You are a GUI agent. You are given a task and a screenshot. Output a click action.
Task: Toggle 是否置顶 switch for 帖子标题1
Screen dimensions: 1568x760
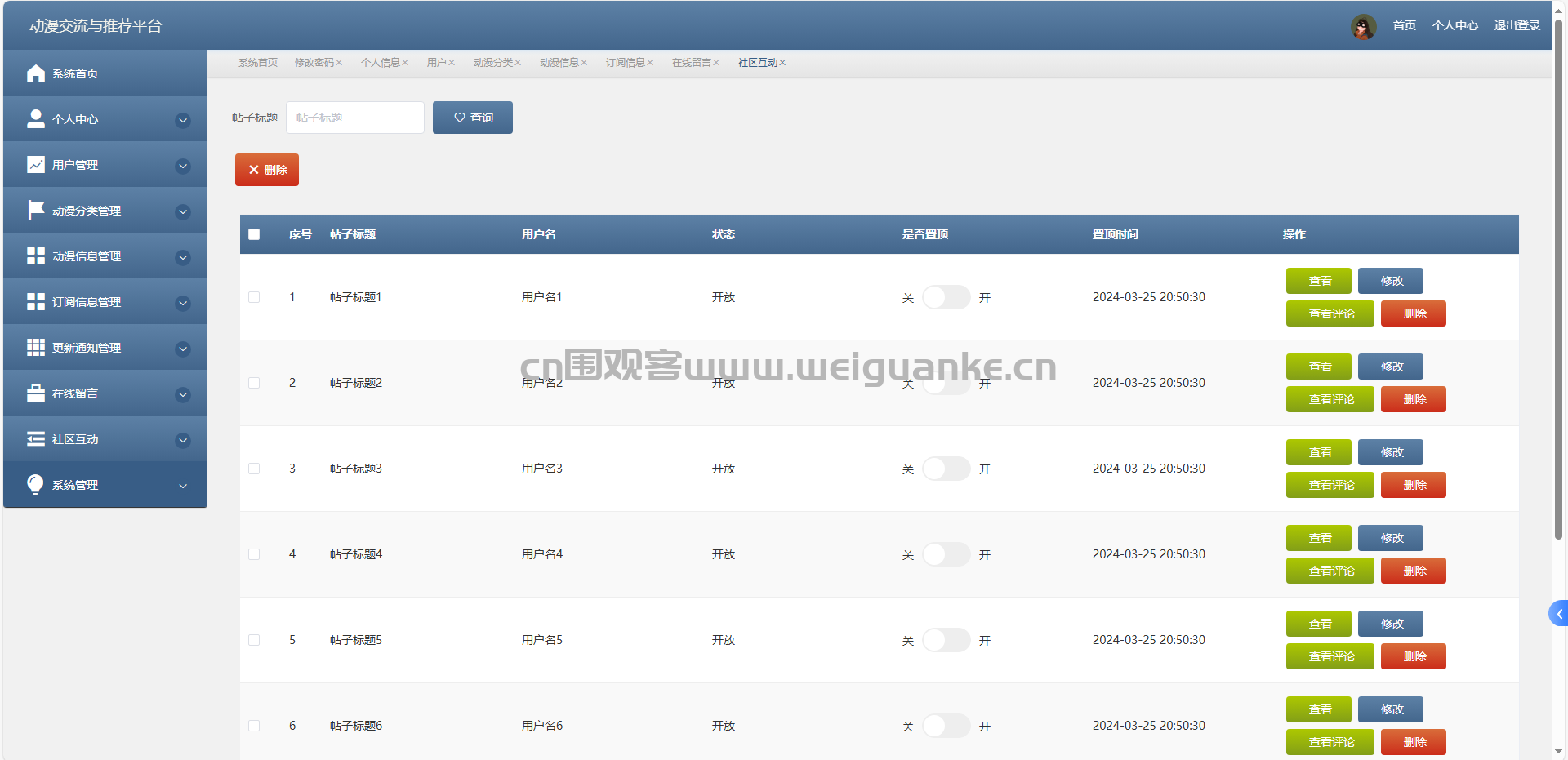pyautogui.click(x=947, y=297)
